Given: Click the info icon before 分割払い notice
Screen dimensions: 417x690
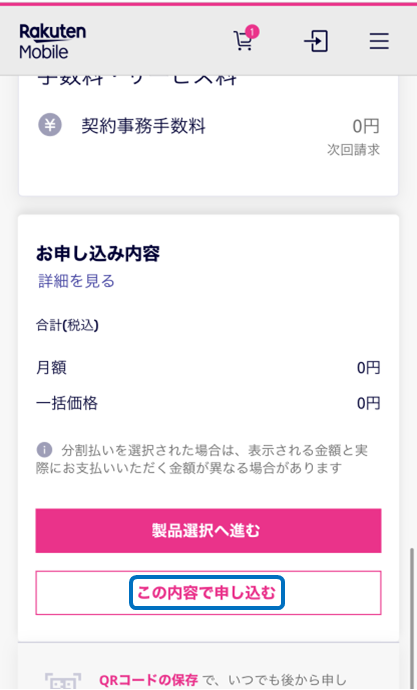Looking at the screenshot, I should pos(44,450).
